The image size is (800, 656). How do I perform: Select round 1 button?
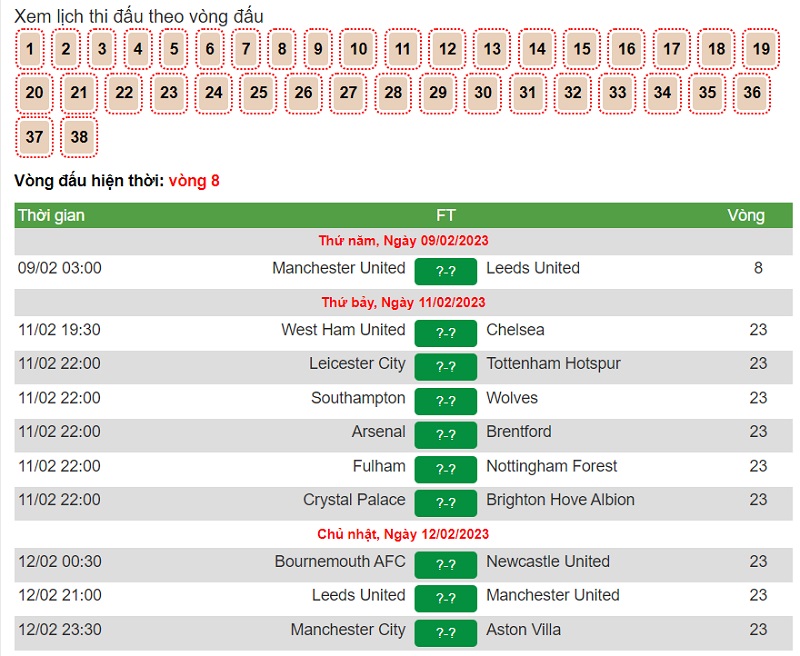click(x=30, y=48)
